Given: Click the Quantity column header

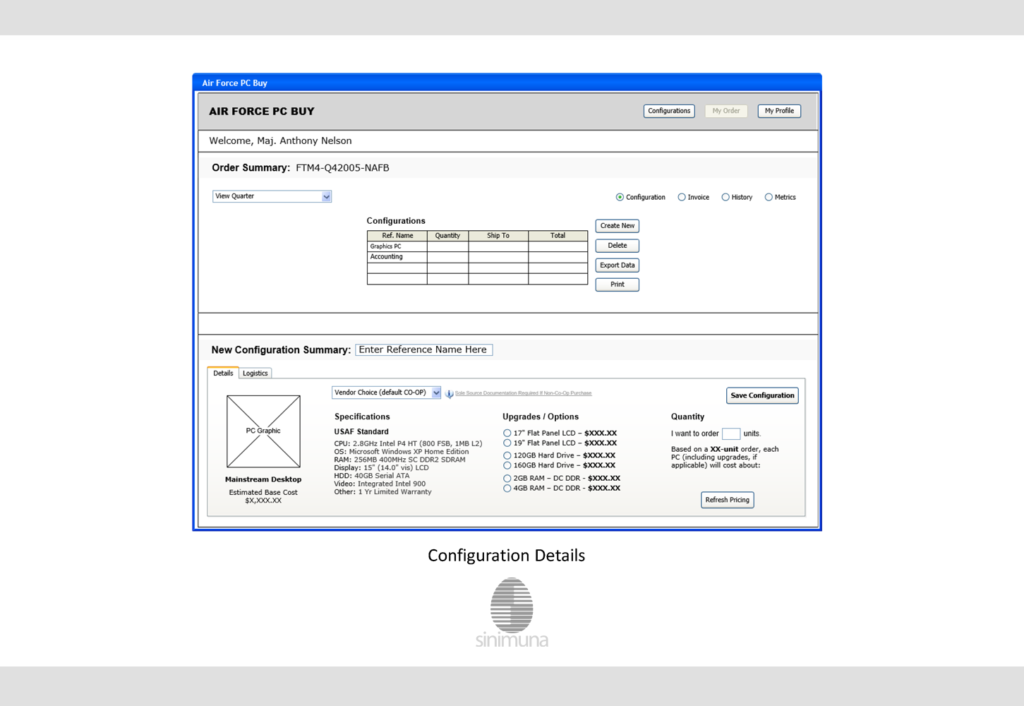Looking at the screenshot, I should tap(447, 236).
